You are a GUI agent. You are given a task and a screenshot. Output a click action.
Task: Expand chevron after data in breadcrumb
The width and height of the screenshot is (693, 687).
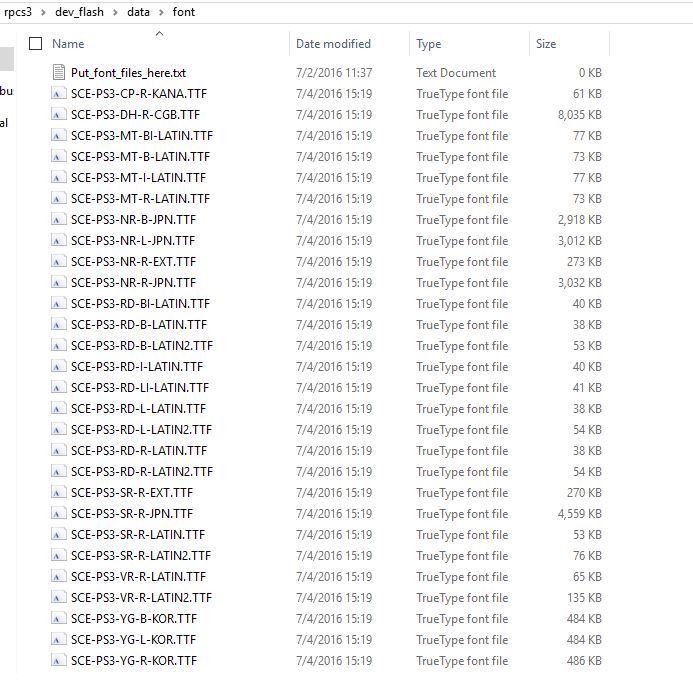pyautogui.click(x=161, y=12)
